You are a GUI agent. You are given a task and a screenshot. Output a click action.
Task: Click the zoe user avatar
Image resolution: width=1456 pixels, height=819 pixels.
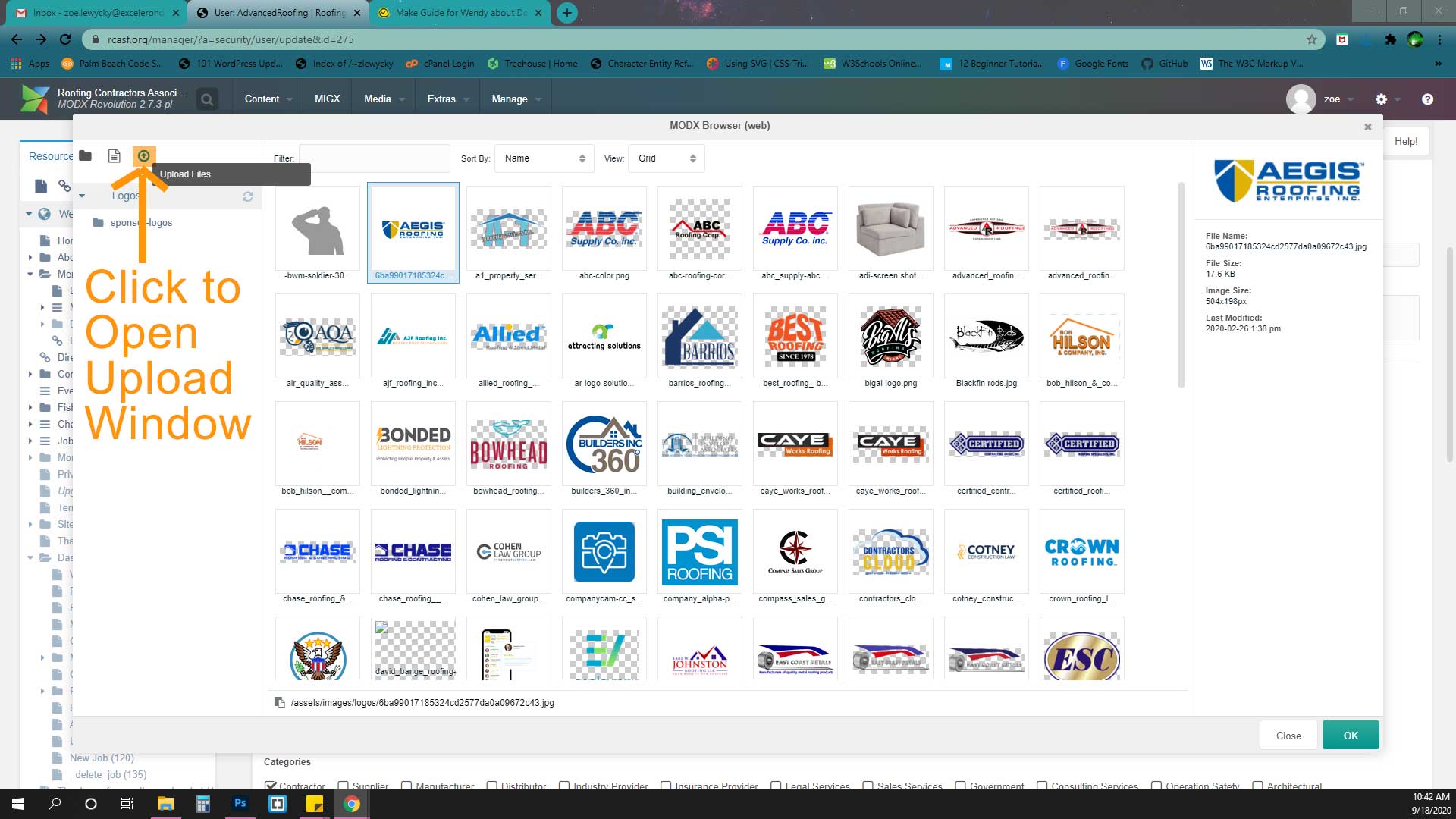pyautogui.click(x=1301, y=99)
